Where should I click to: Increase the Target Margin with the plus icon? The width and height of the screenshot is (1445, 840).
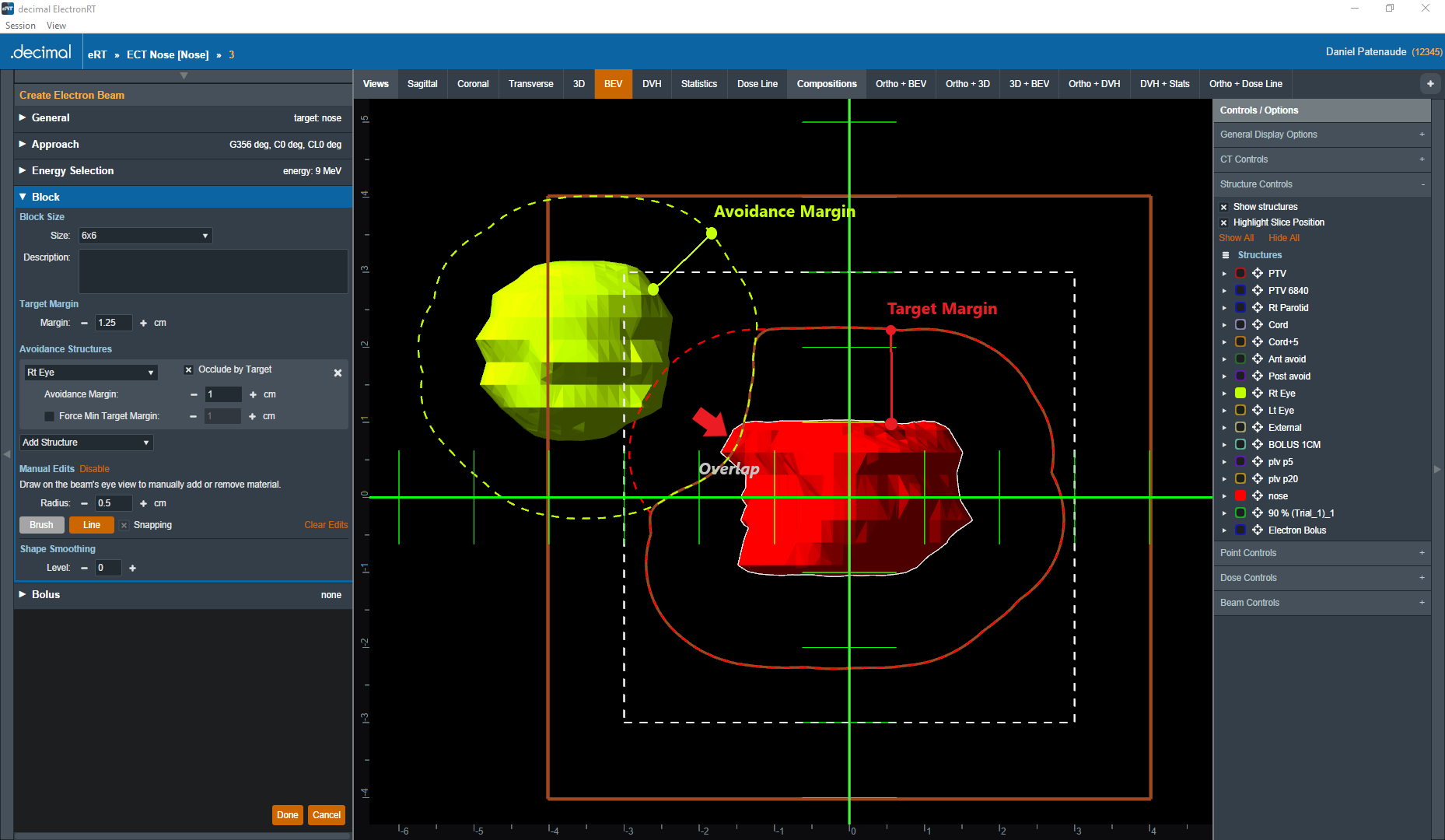[143, 324]
